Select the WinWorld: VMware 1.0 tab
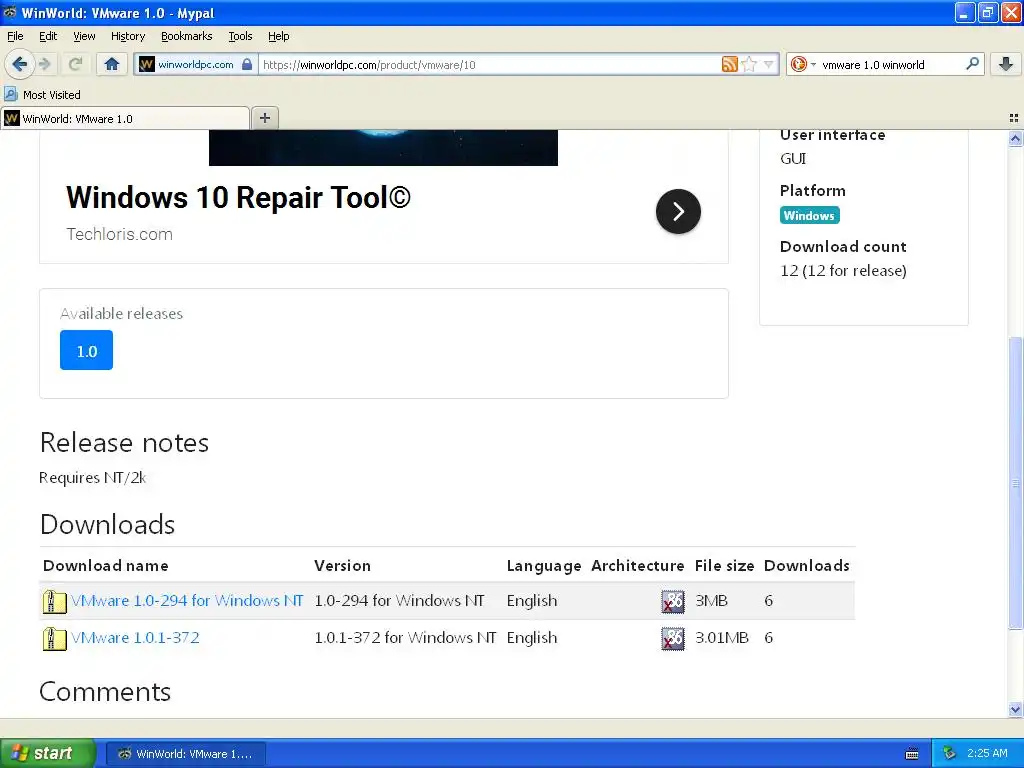1024x768 pixels. pyautogui.click(x=125, y=118)
